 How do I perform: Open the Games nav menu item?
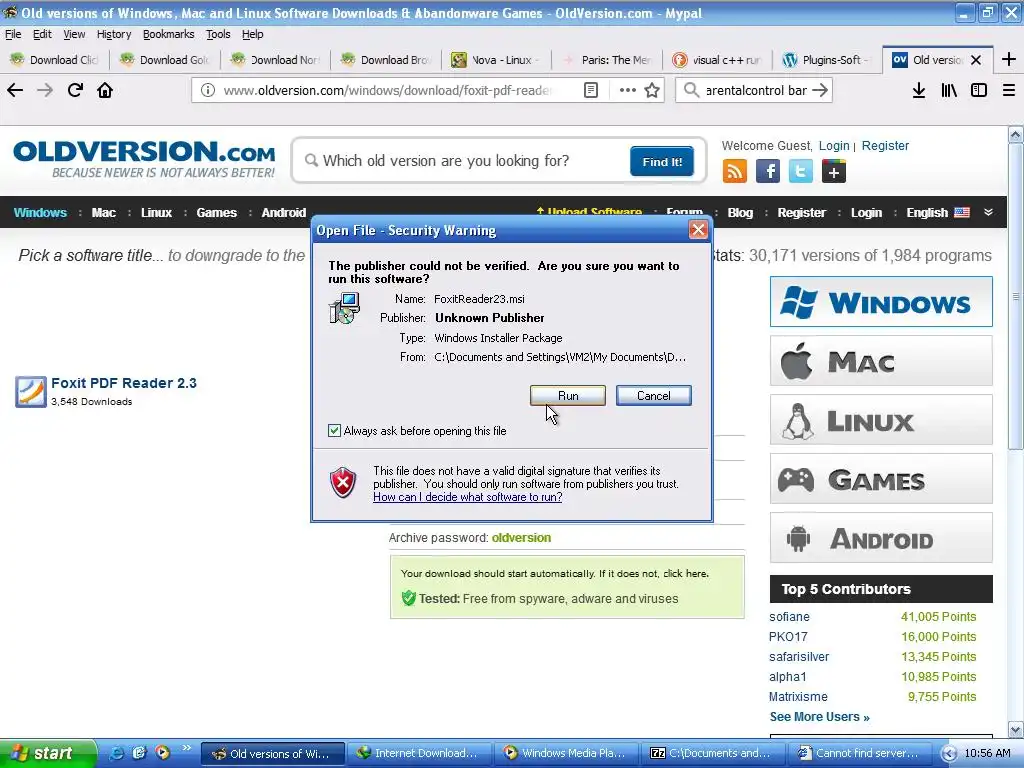tap(216, 213)
